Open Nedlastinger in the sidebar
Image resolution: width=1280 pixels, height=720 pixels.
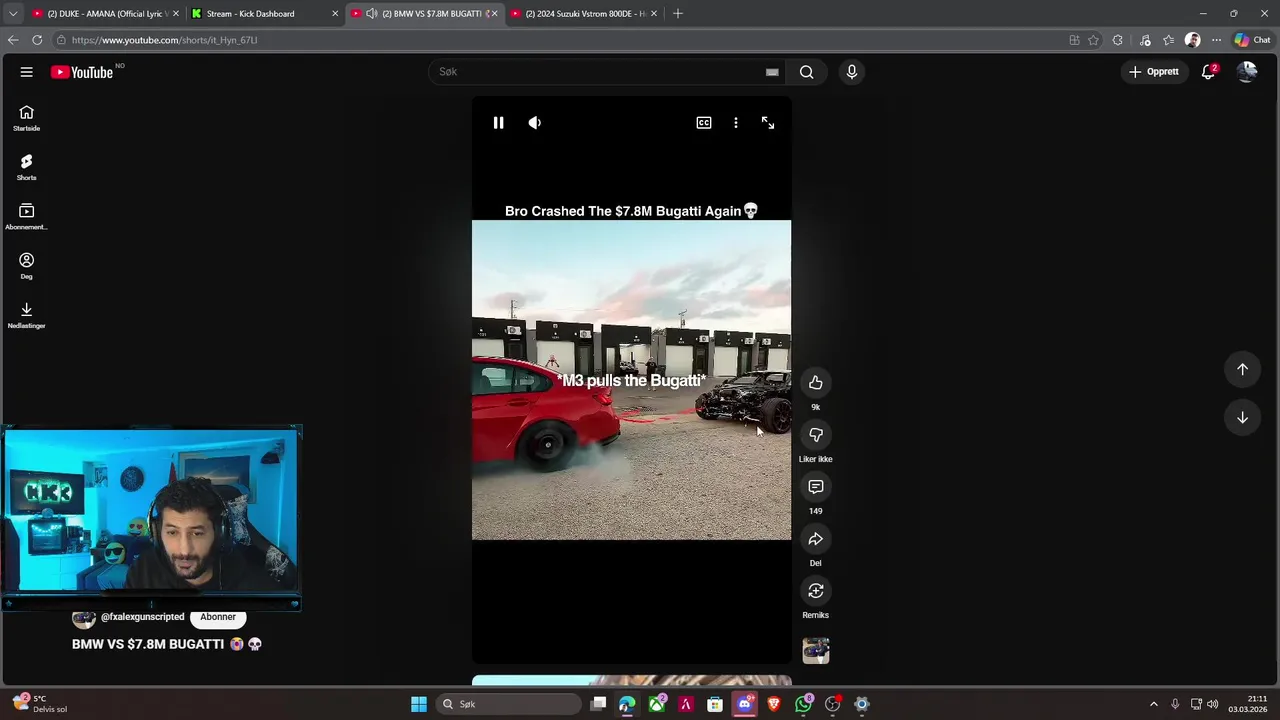pyautogui.click(x=27, y=314)
